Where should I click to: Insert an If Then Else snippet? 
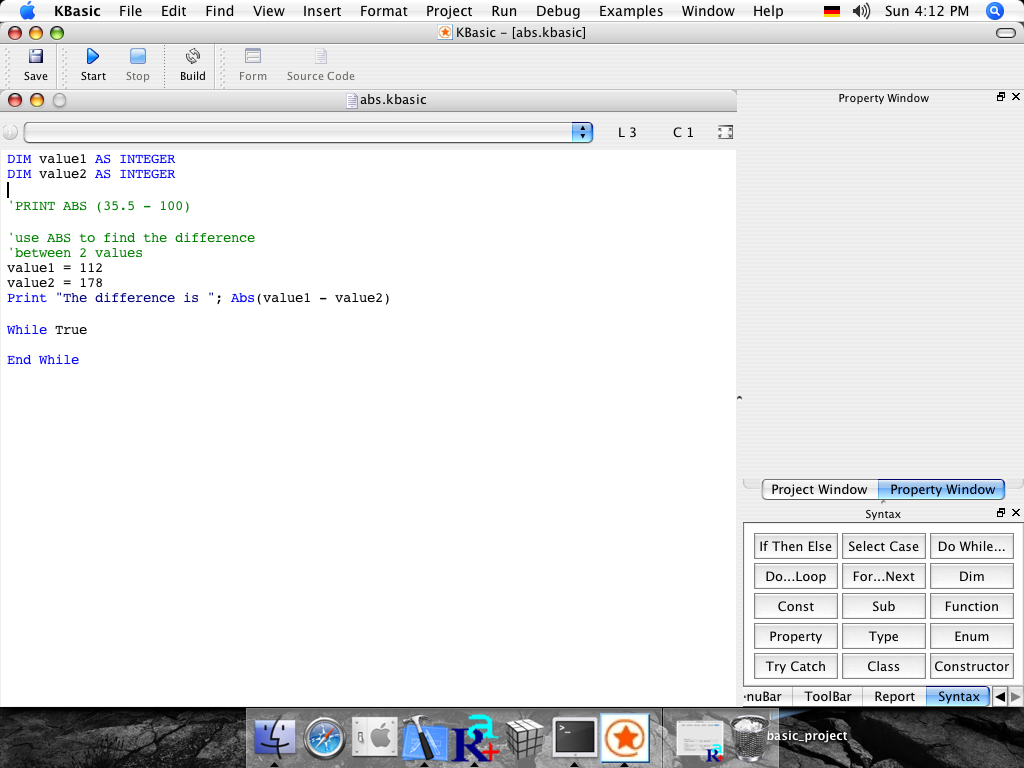(795, 546)
